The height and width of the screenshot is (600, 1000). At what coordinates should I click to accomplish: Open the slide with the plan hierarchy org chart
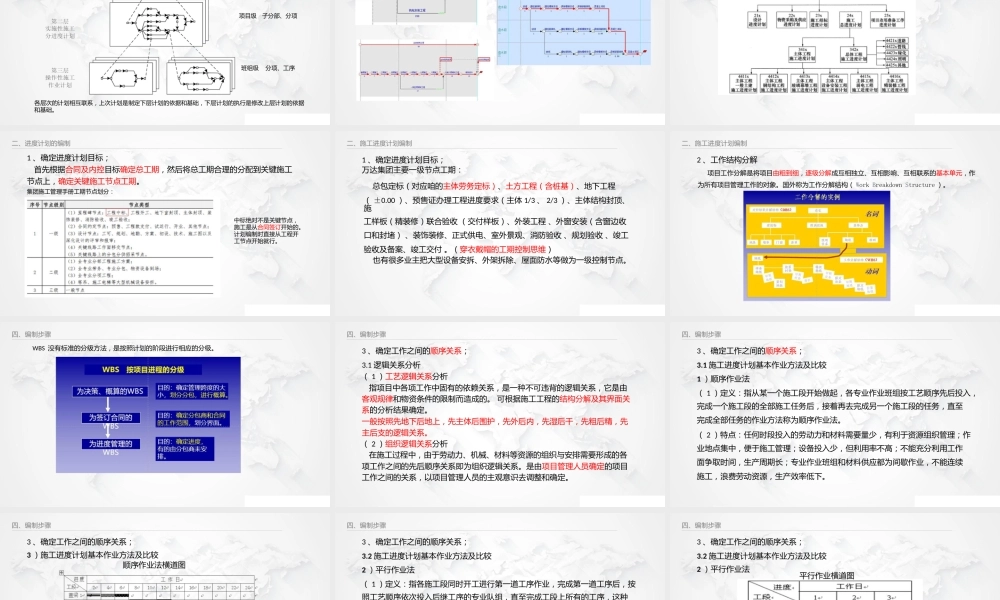point(835,62)
